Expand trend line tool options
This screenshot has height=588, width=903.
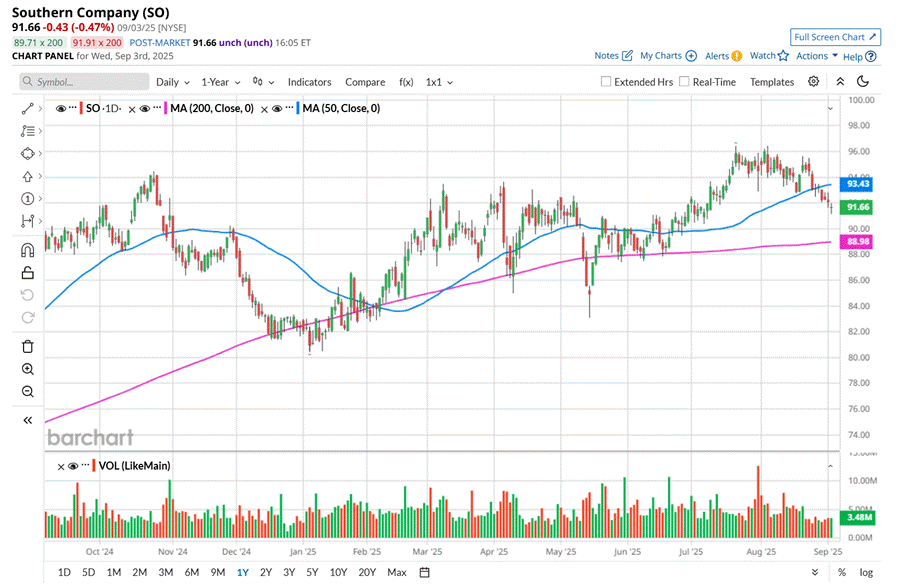click(40, 108)
